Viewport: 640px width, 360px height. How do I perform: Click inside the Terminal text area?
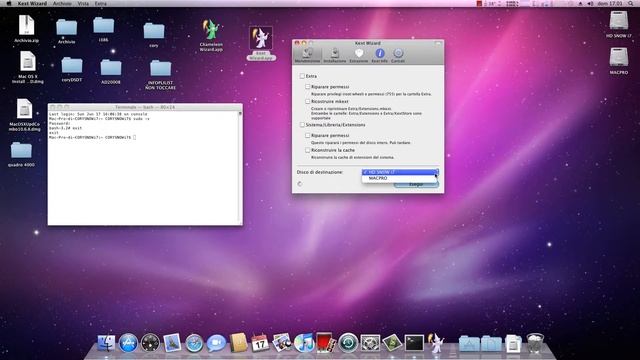click(143, 167)
